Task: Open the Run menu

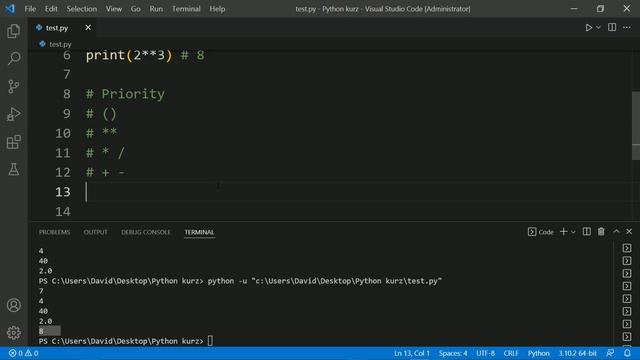Action: (x=156, y=9)
